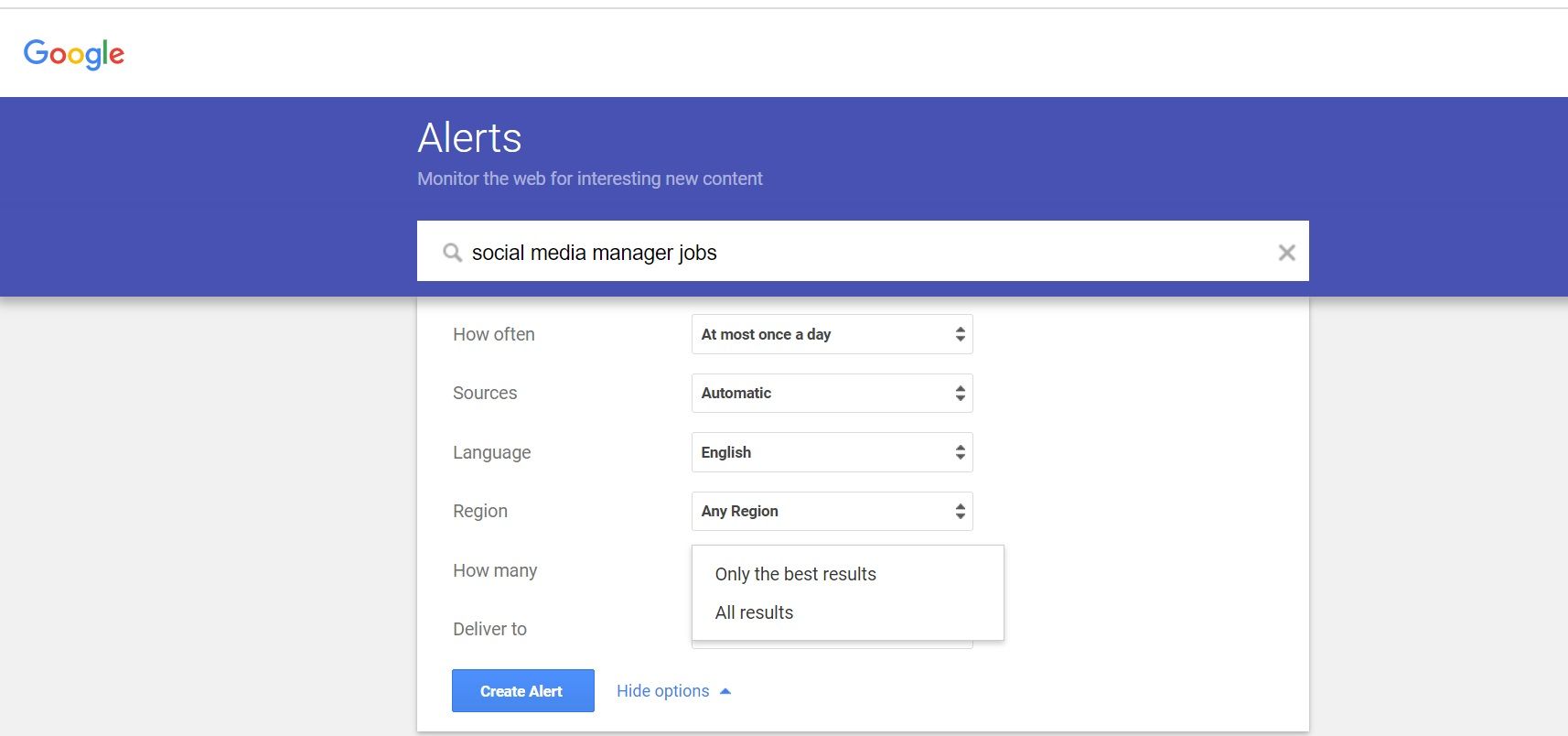Open the Region dropdown
This screenshot has width=1568, height=736.
[x=832, y=511]
